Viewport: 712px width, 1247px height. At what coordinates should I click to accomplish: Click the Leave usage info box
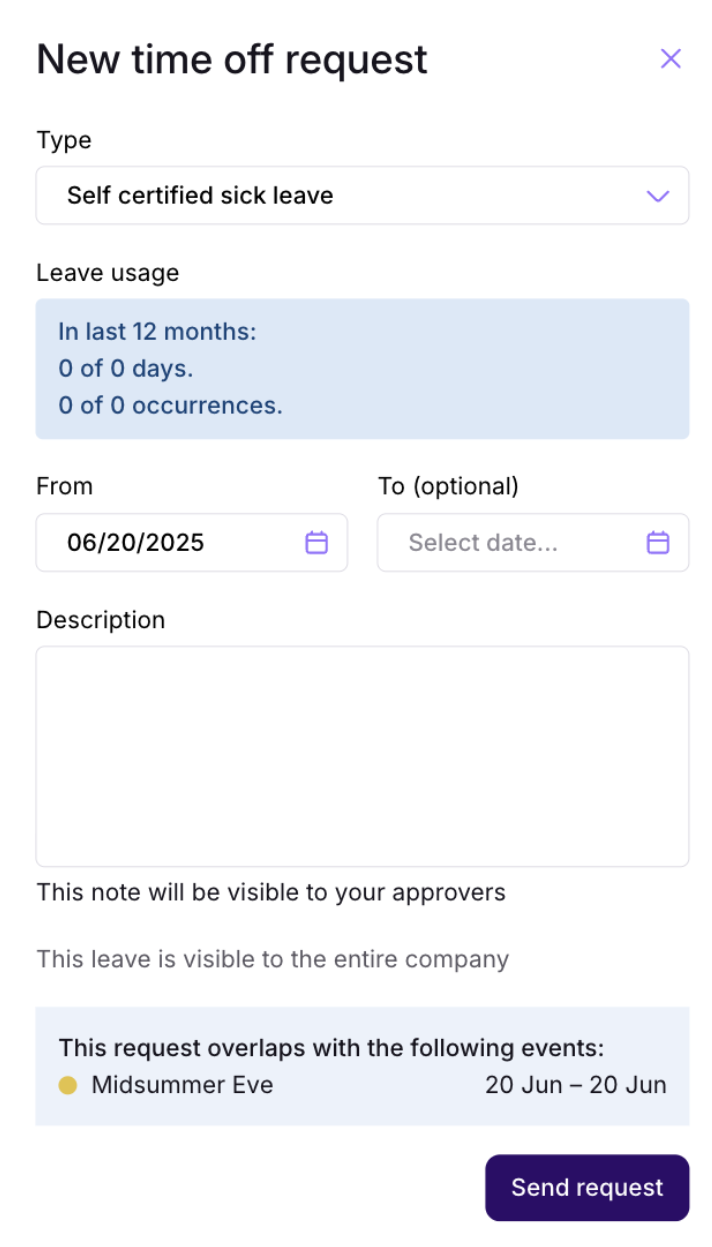(x=362, y=369)
